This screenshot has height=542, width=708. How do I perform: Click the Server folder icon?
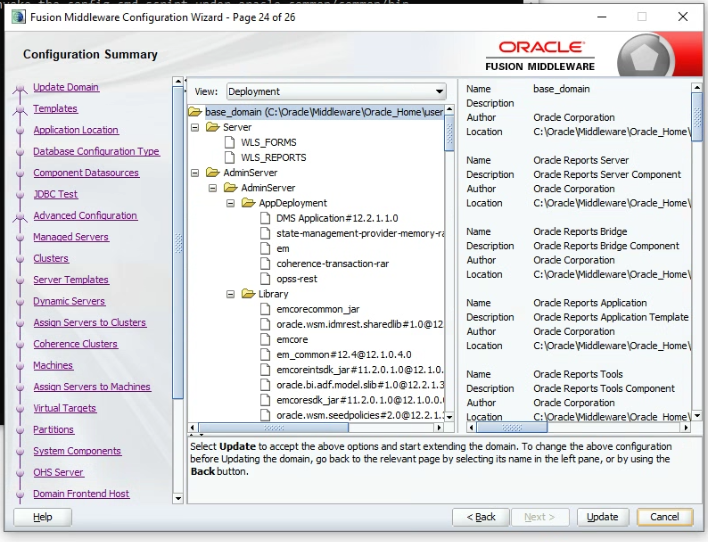(x=213, y=127)
